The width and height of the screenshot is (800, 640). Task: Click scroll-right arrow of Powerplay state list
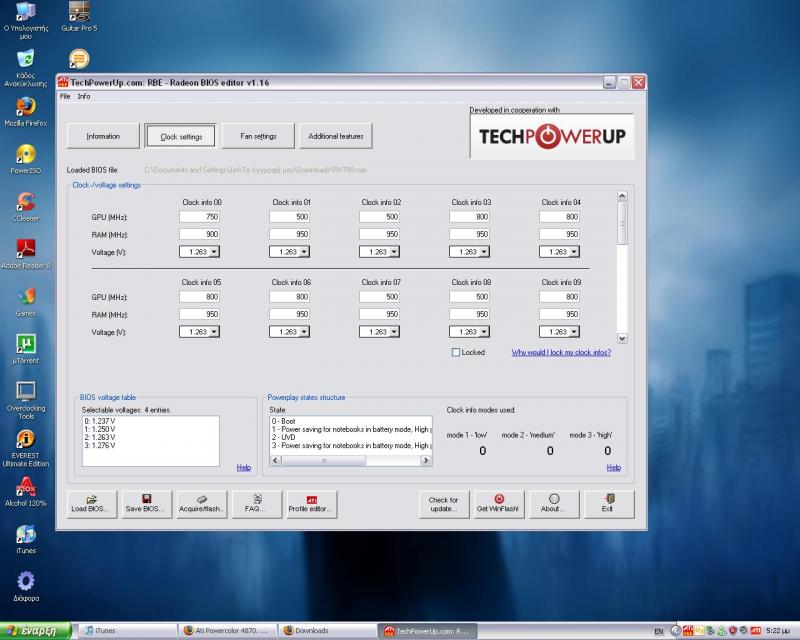[x=426, y=460]
